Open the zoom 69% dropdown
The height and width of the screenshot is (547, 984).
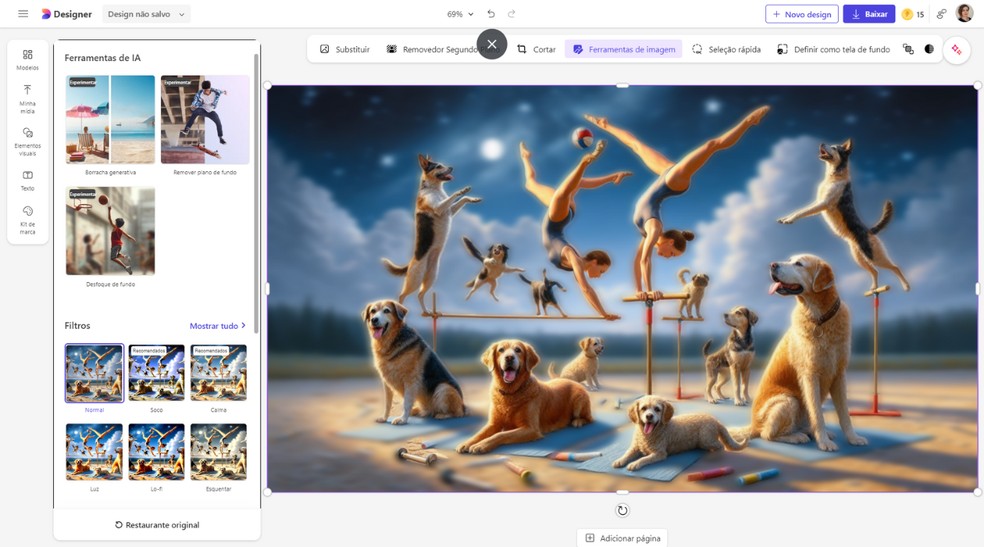tap(460, 14)
